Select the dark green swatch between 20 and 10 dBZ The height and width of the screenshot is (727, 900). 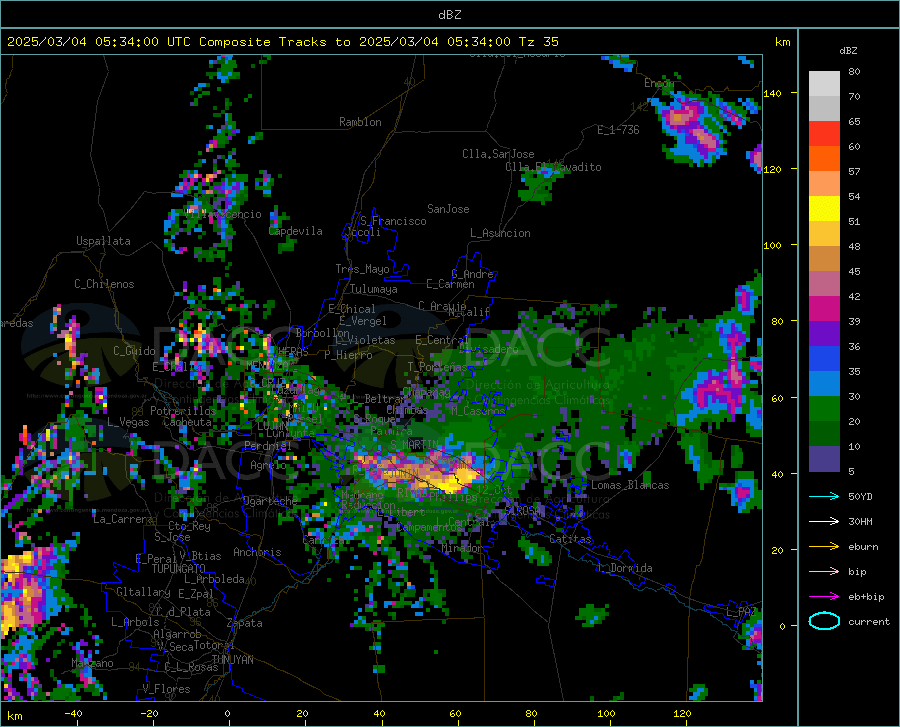click(824, 434)
